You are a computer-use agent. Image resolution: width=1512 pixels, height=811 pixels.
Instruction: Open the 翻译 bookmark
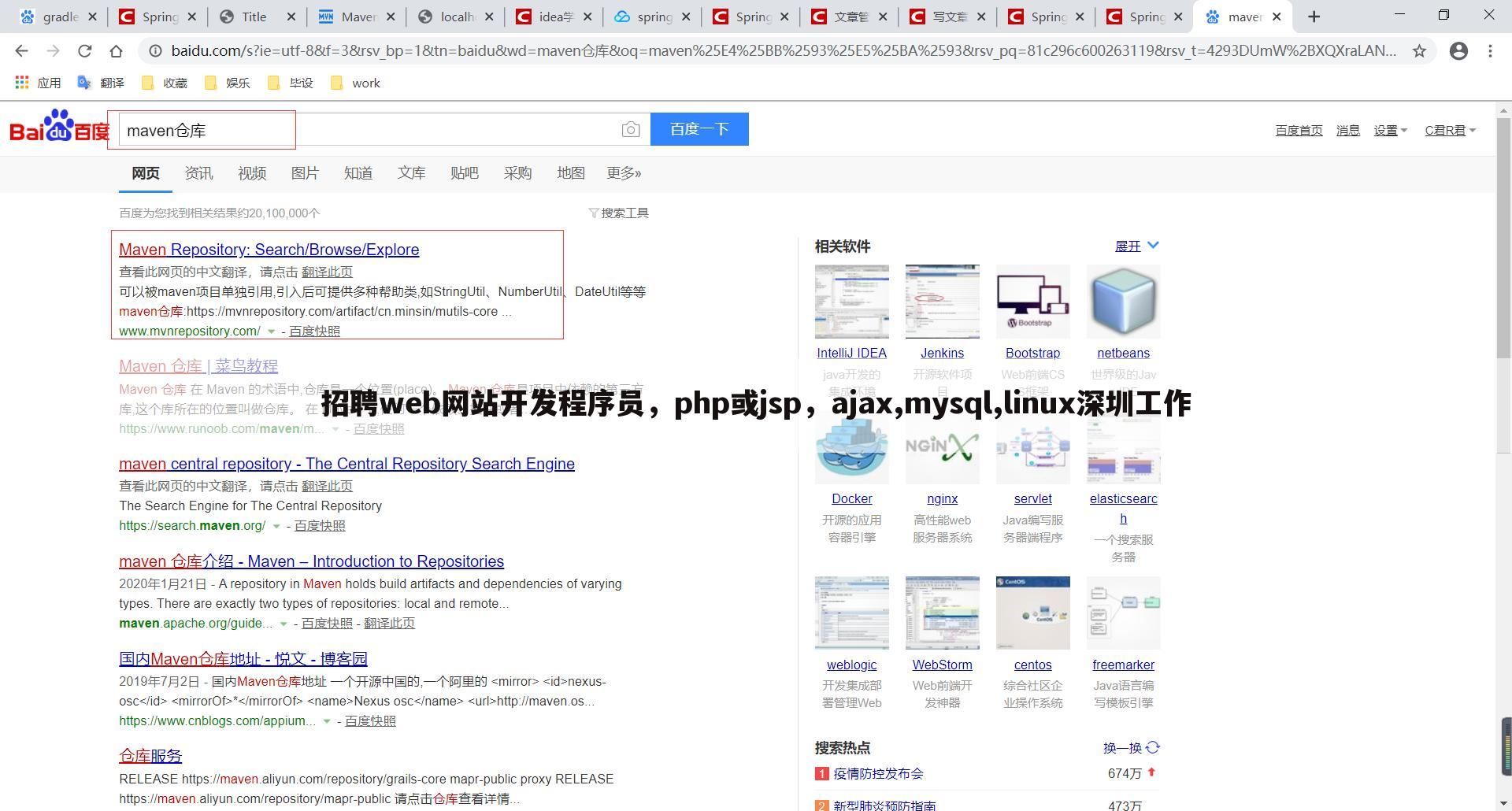pyautogui.click(x=101, y=83)
